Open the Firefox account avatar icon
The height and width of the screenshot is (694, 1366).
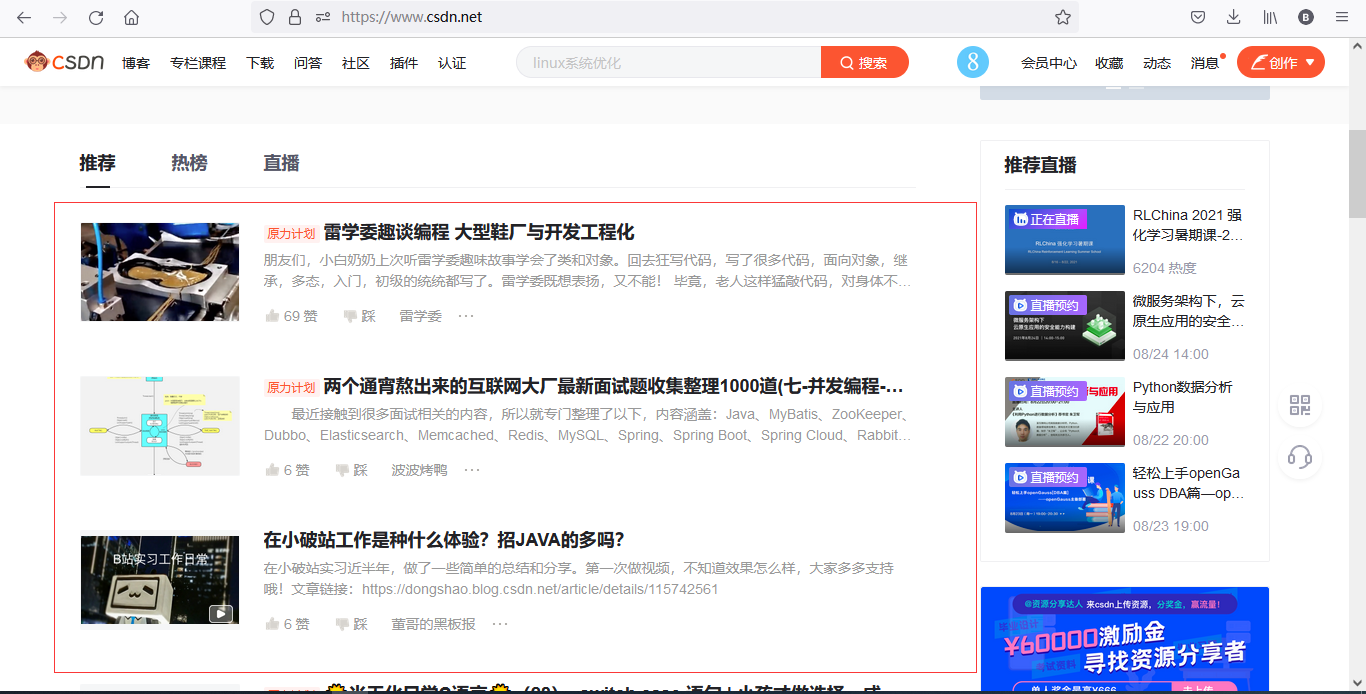[1306, 17]
